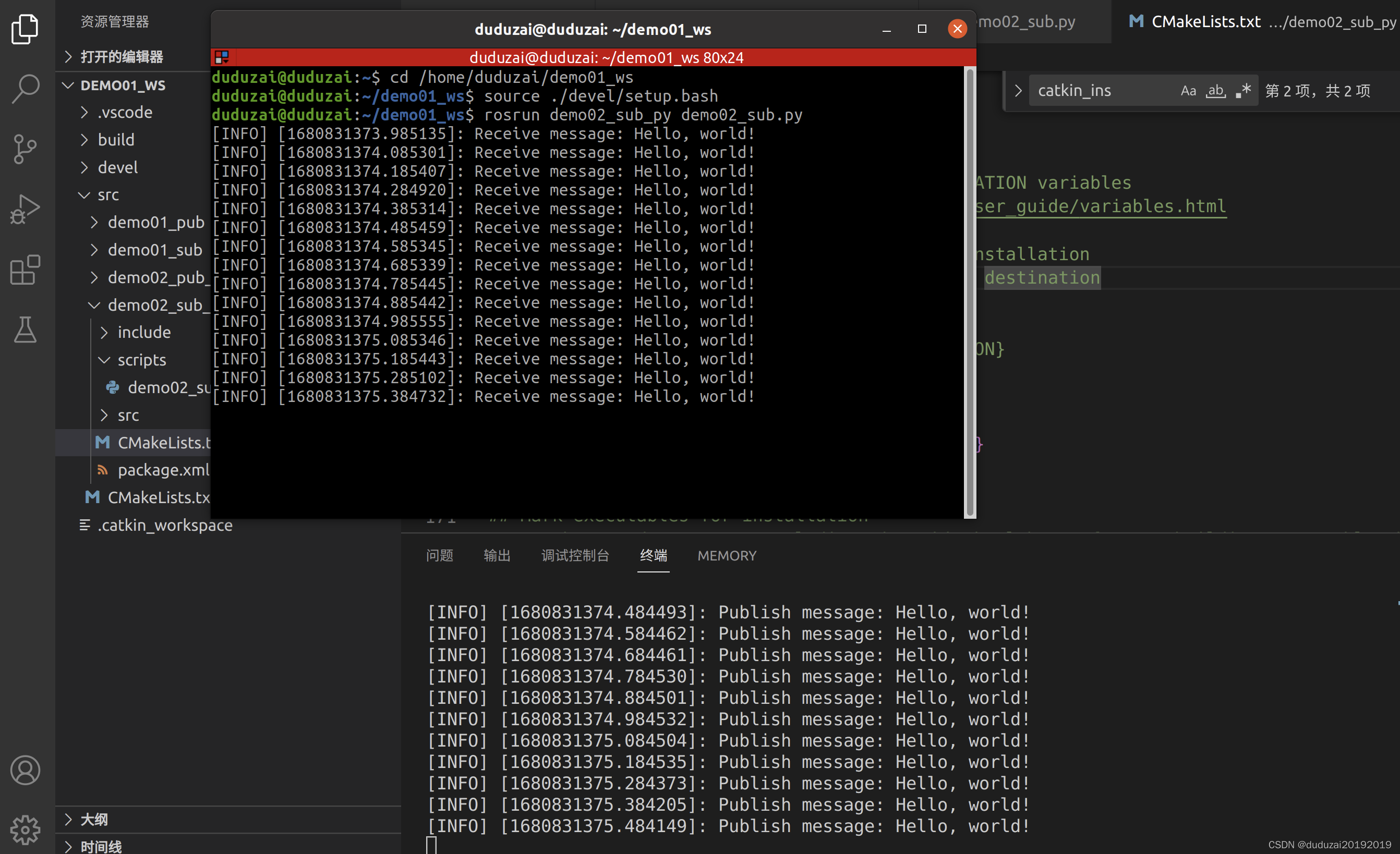1400x854 pixels.
Task: Toggle Match Case in find widget
Action: (1188, 91)
